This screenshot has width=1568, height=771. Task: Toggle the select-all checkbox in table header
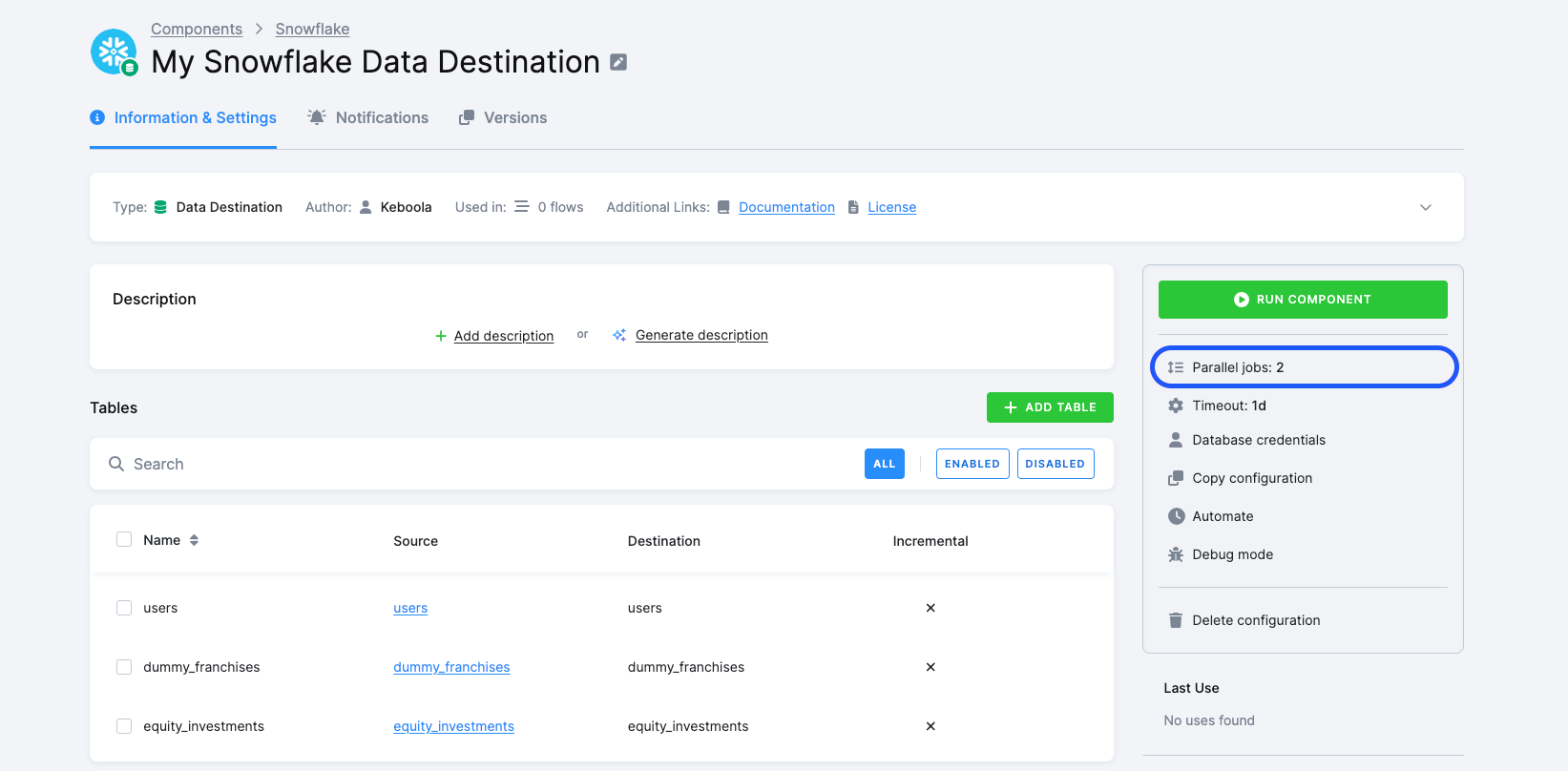[124, 539]
